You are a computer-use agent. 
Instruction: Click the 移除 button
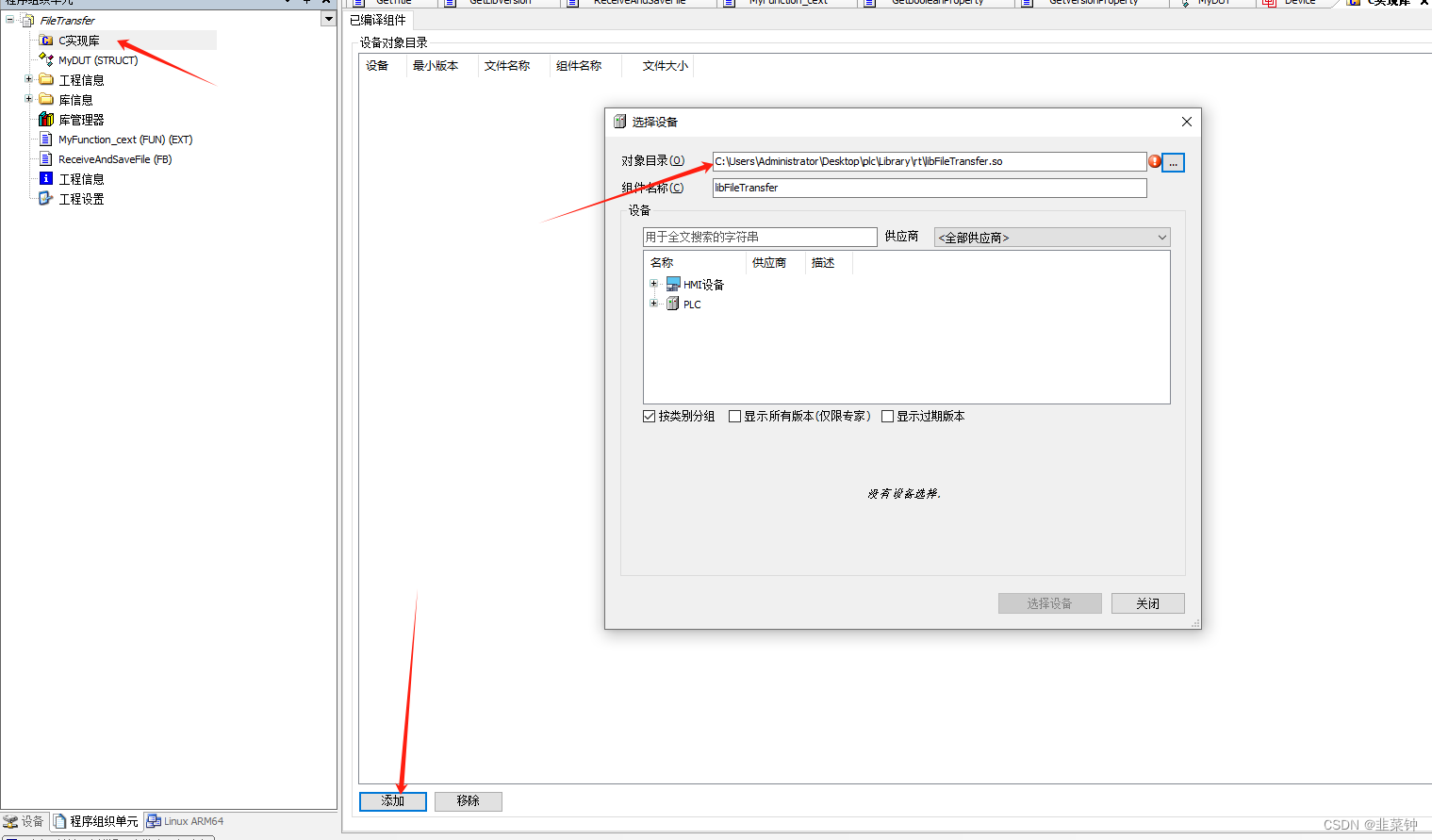click(x=469, y=801)
